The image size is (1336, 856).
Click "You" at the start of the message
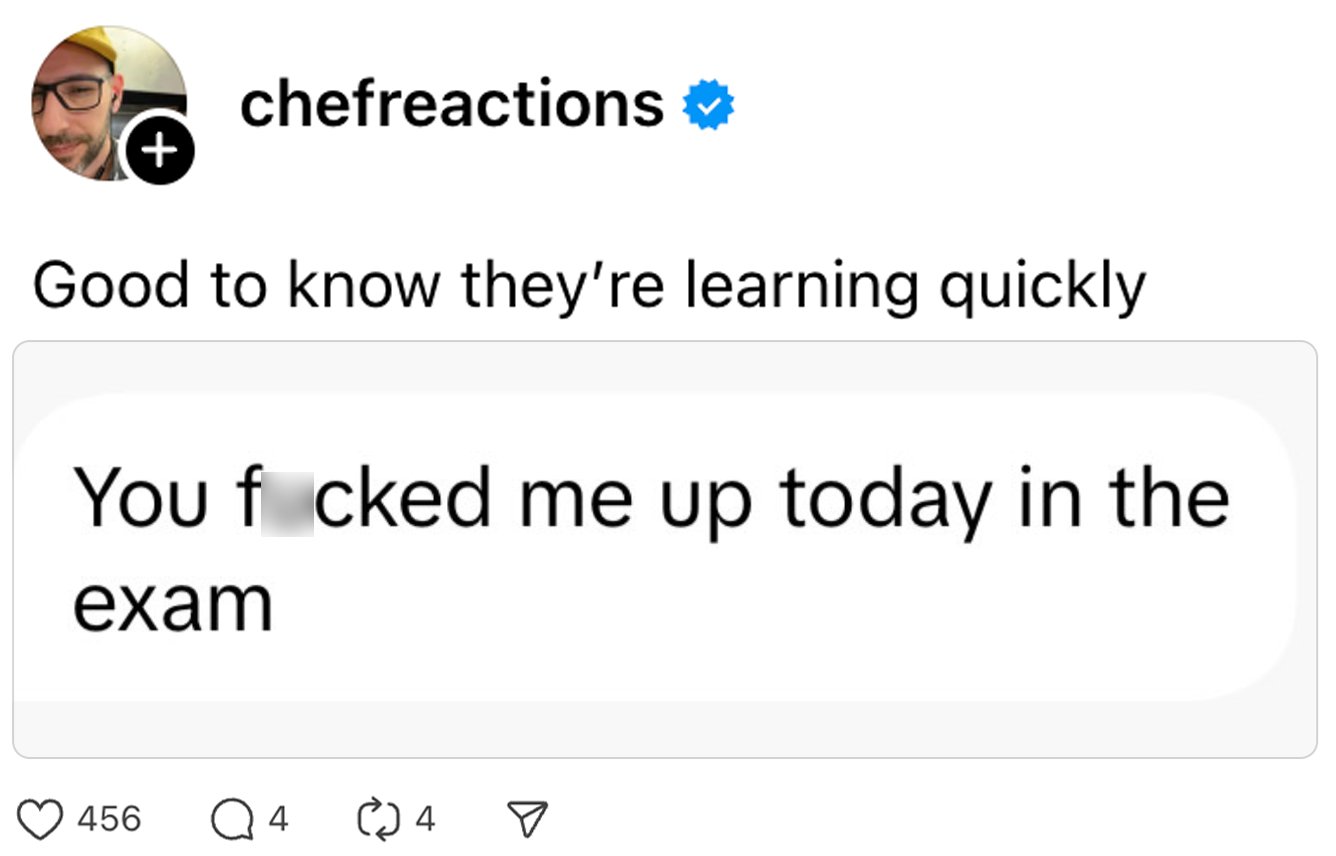coord(139,498)
